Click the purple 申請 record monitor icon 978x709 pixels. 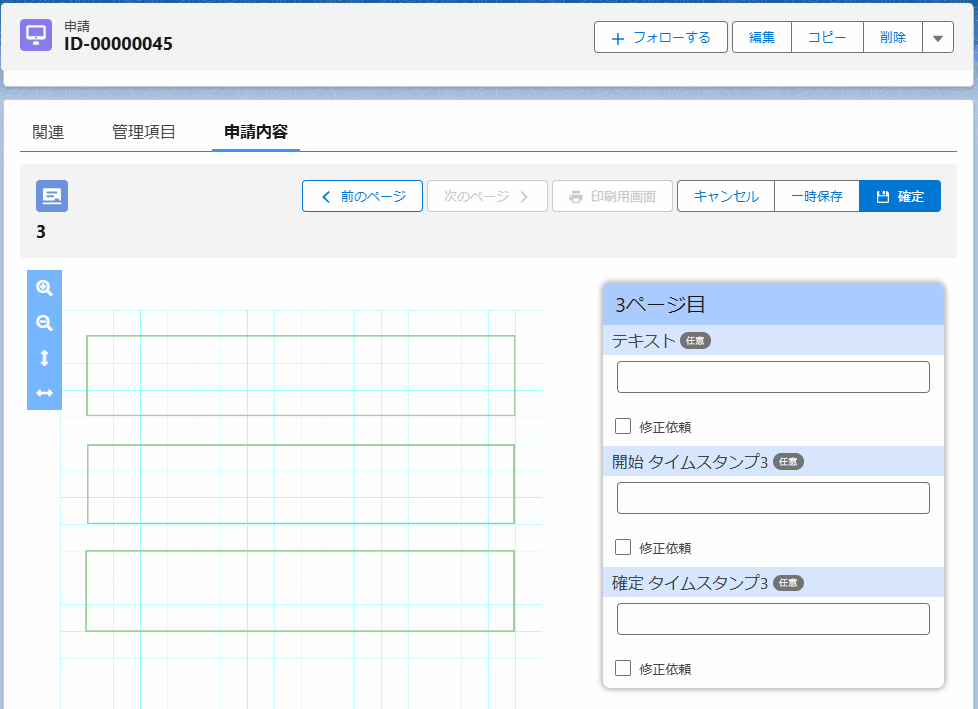[x=36, y=35]
